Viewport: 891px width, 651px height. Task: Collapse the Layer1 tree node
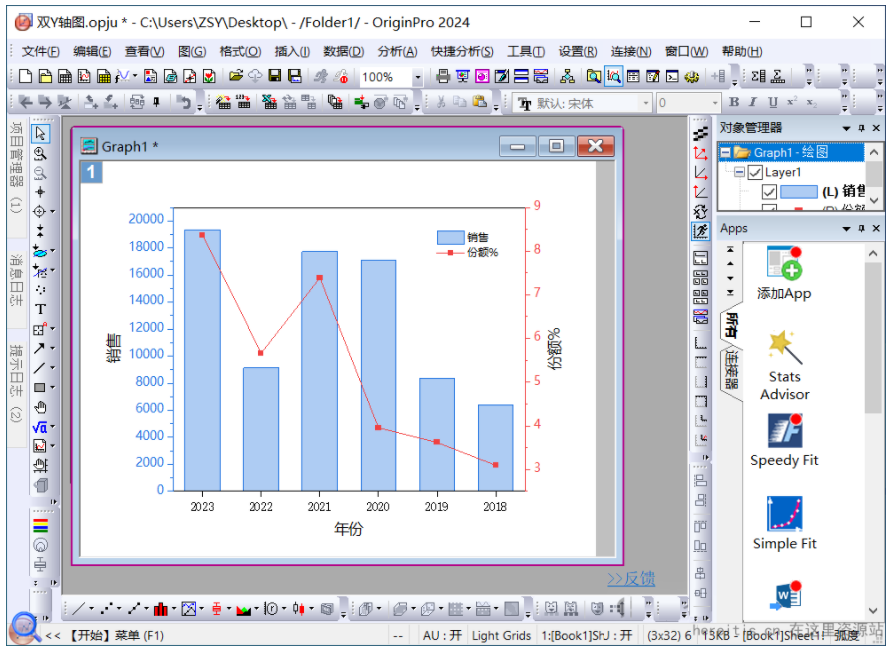(x=739, y=172)
